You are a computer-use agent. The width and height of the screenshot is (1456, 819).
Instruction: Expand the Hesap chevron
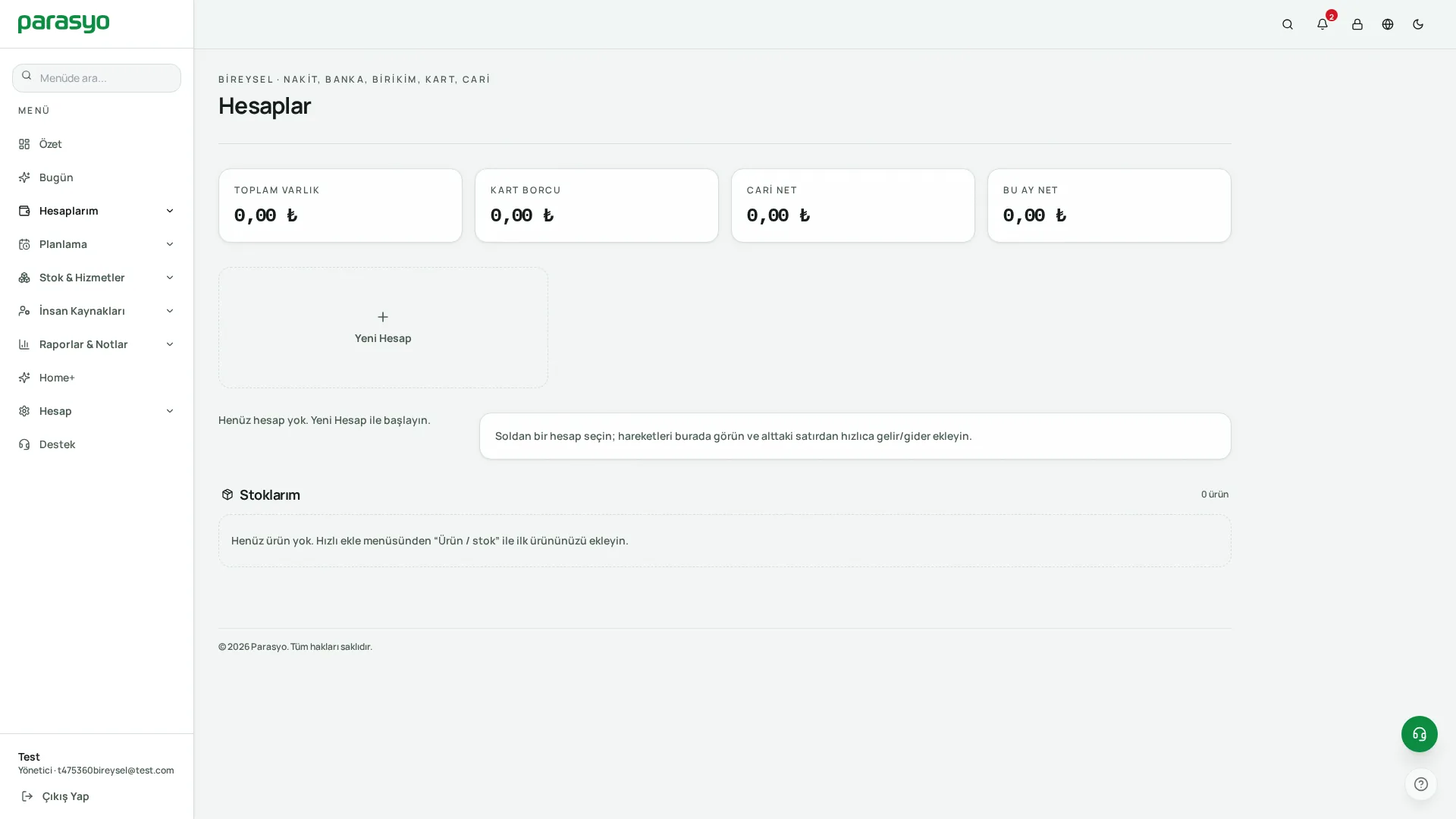[170, 411]
